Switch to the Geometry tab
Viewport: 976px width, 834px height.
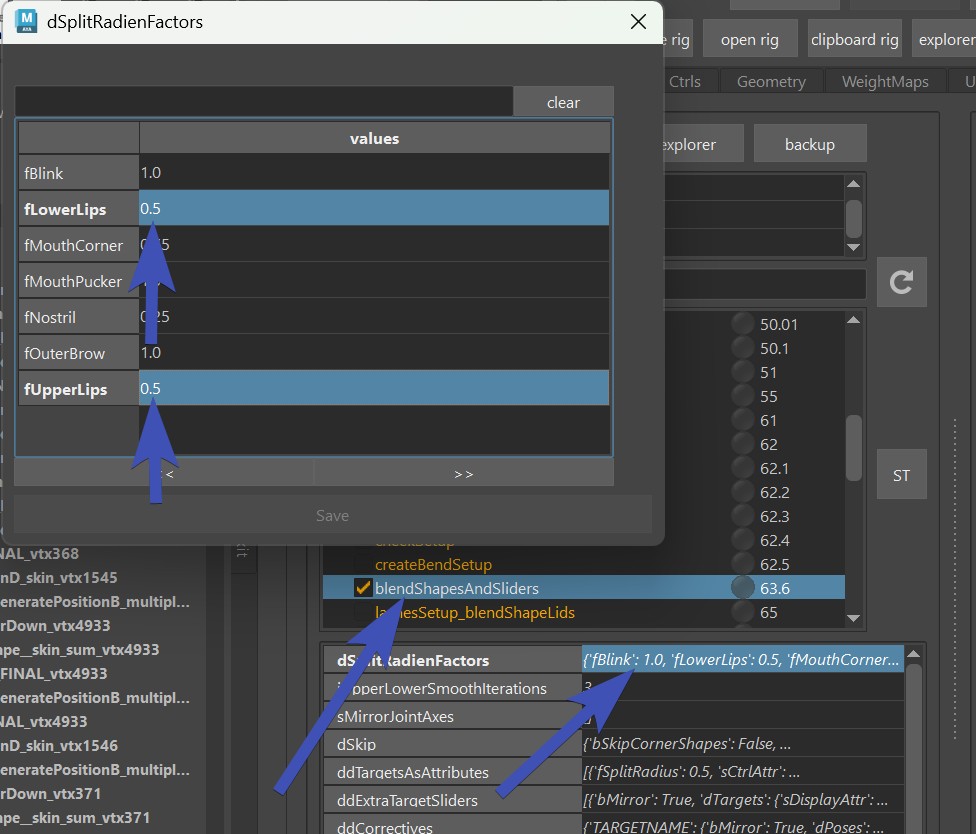click(770, 82)
